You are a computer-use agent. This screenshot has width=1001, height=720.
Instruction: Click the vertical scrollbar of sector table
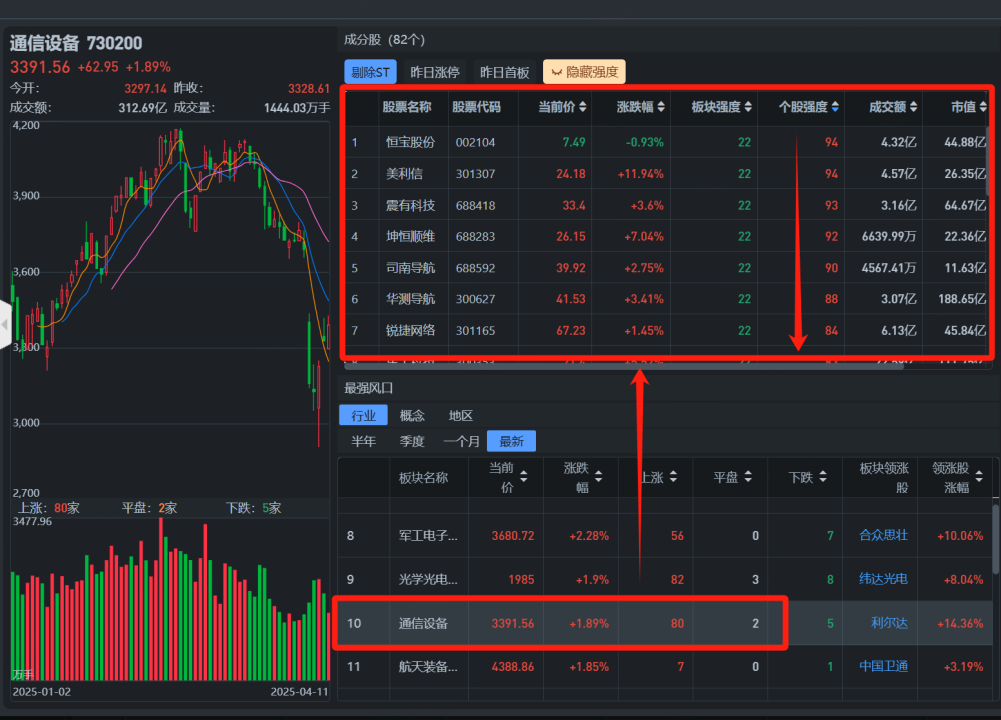[995, 539]
